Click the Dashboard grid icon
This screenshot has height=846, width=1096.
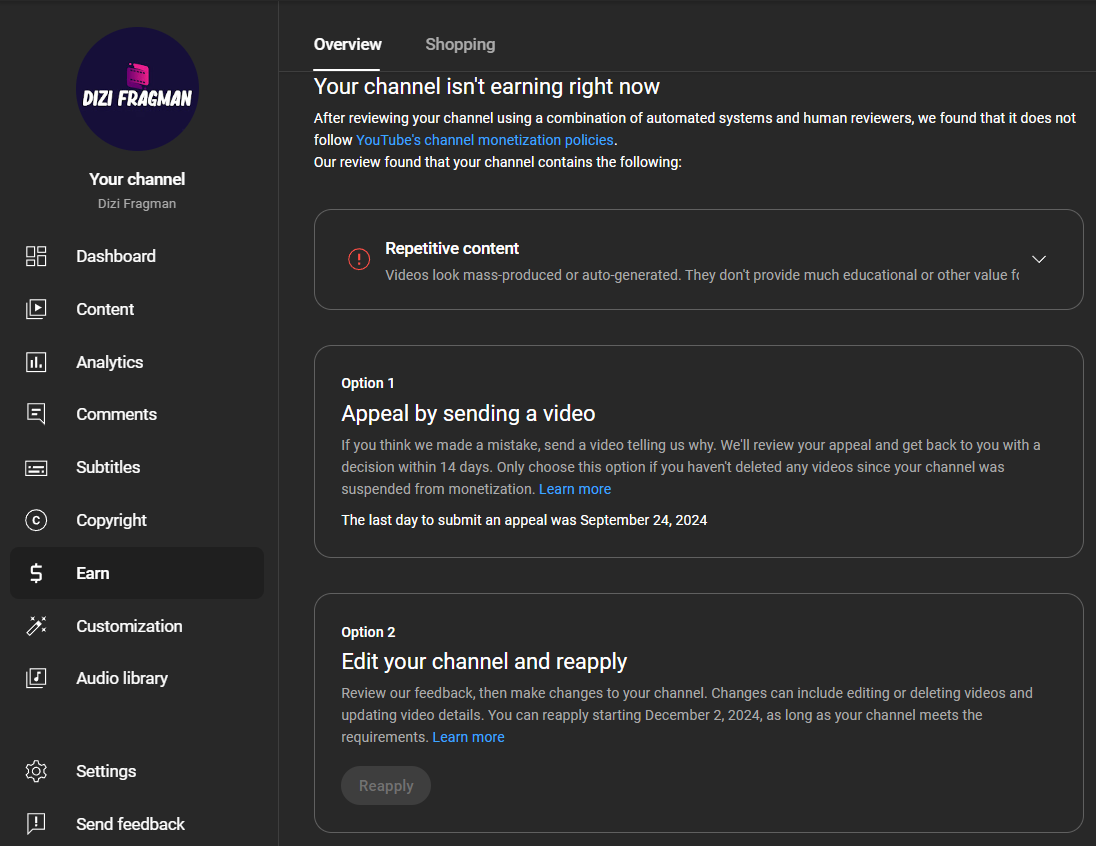pos(36,256)
